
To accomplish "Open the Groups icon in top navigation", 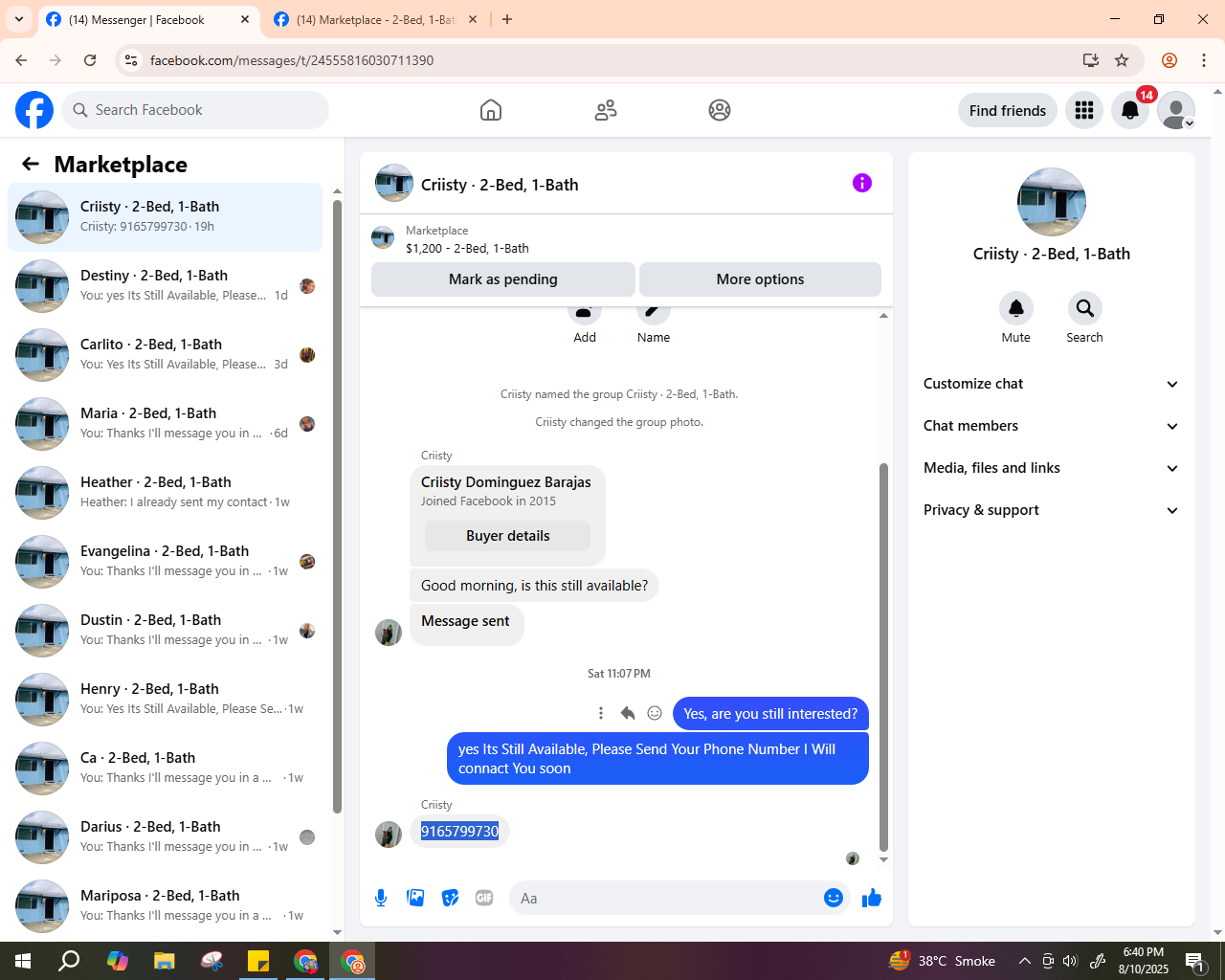I will pos(720,110).
